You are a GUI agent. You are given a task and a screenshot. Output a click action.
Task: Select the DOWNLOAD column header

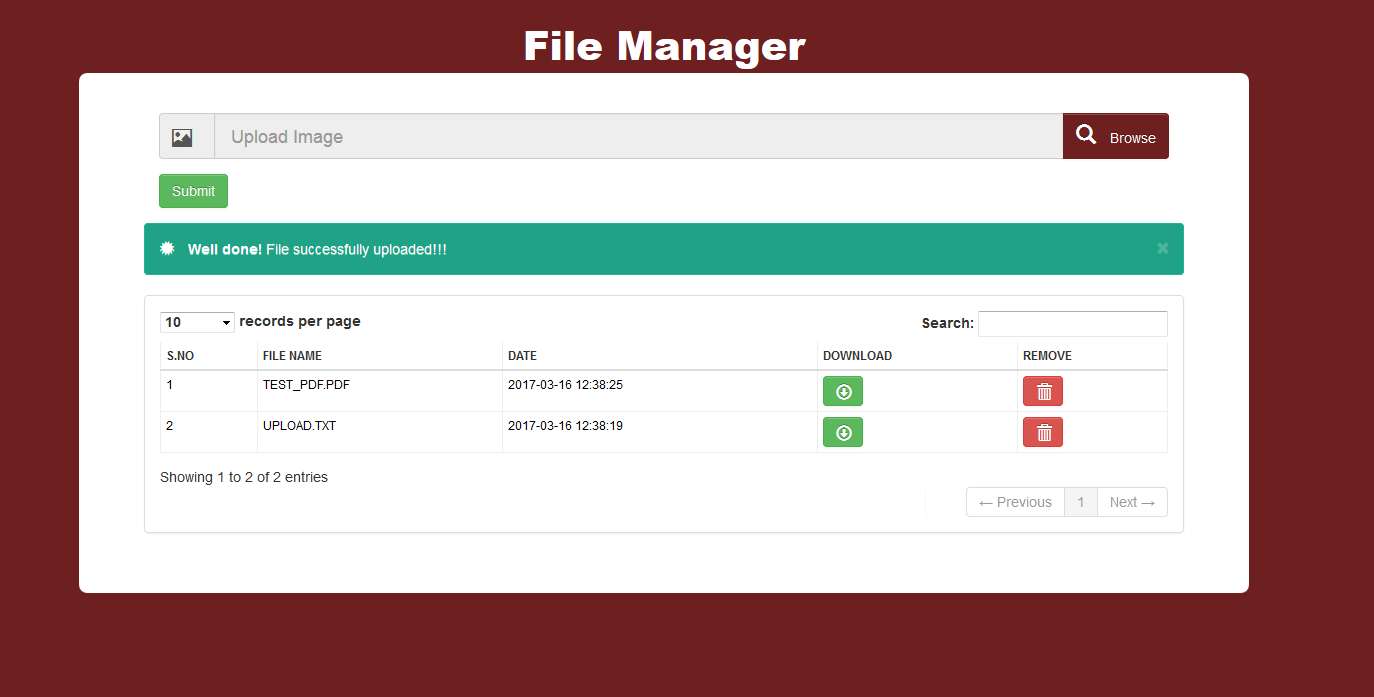857,355
